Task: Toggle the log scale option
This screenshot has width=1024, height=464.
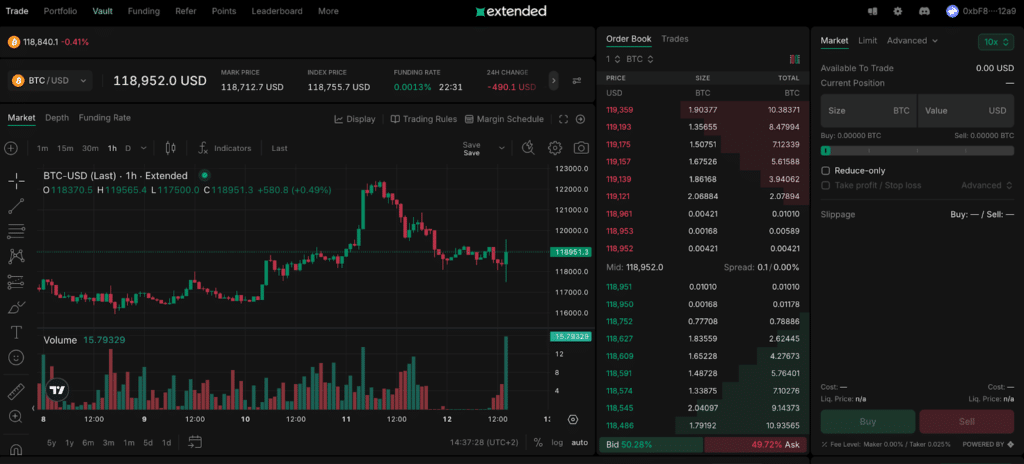Action: click(x=557, y=442)
